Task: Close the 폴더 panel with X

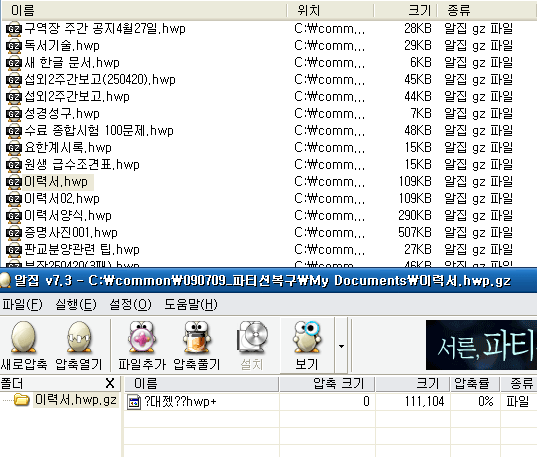Action: (x=110, y=383)
